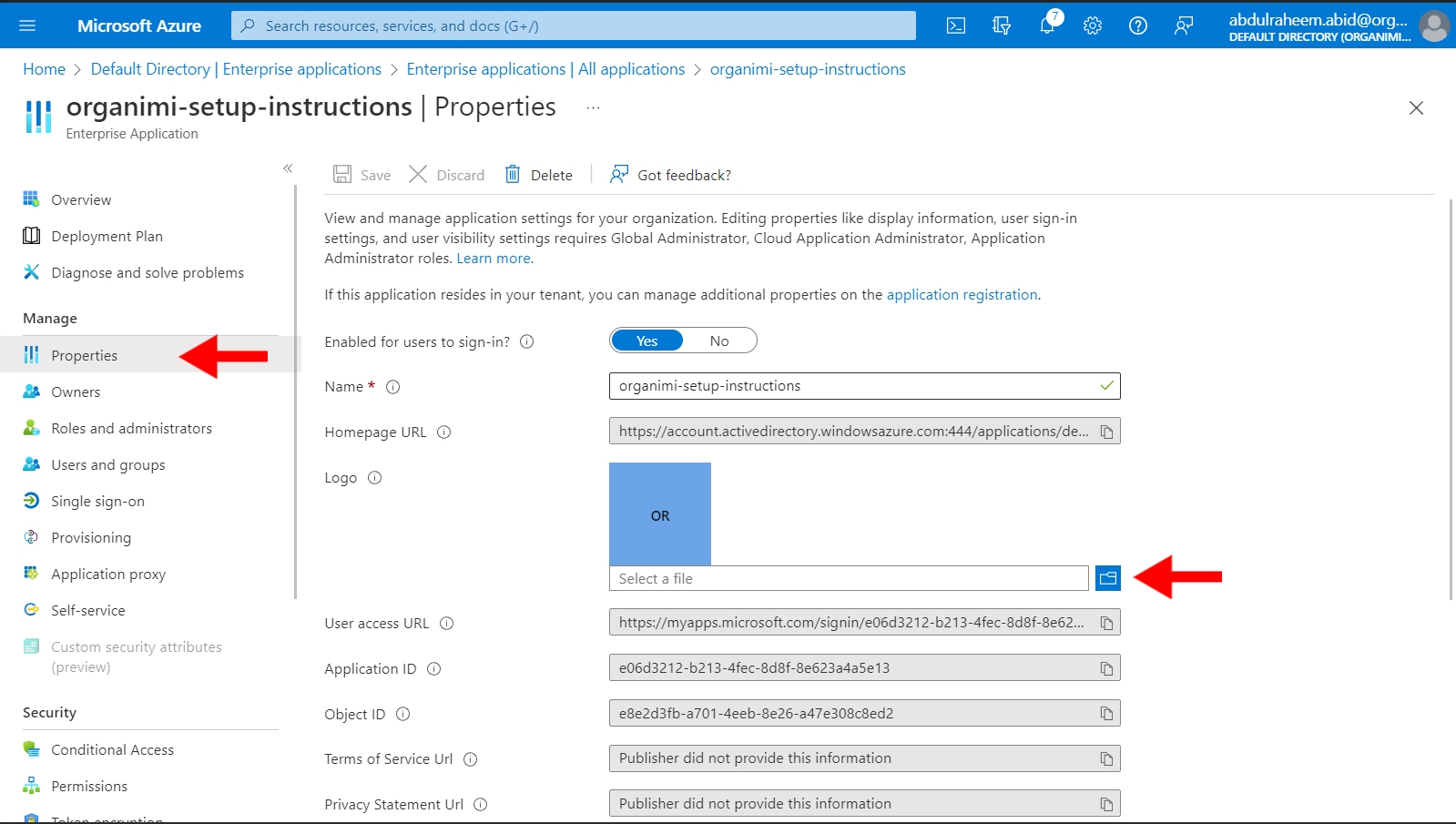Go to Users and groups

pos(107,464)
